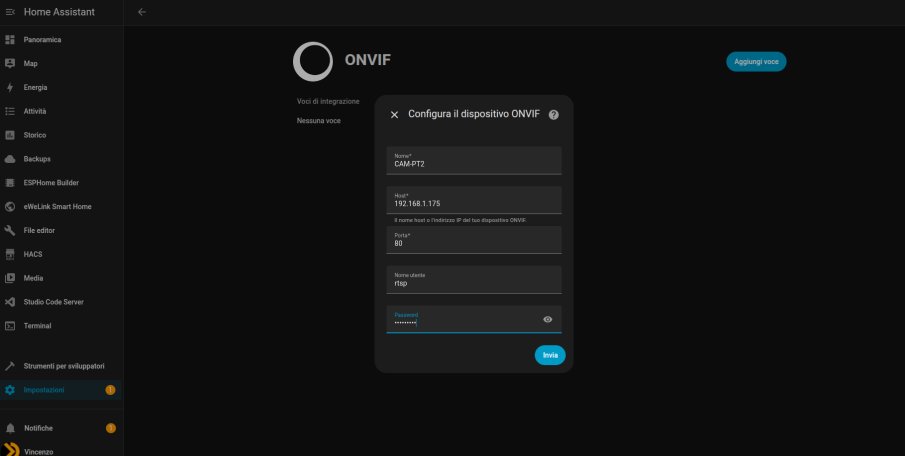
Task: Submit the form with Invia
Action: tap(550, 355)
